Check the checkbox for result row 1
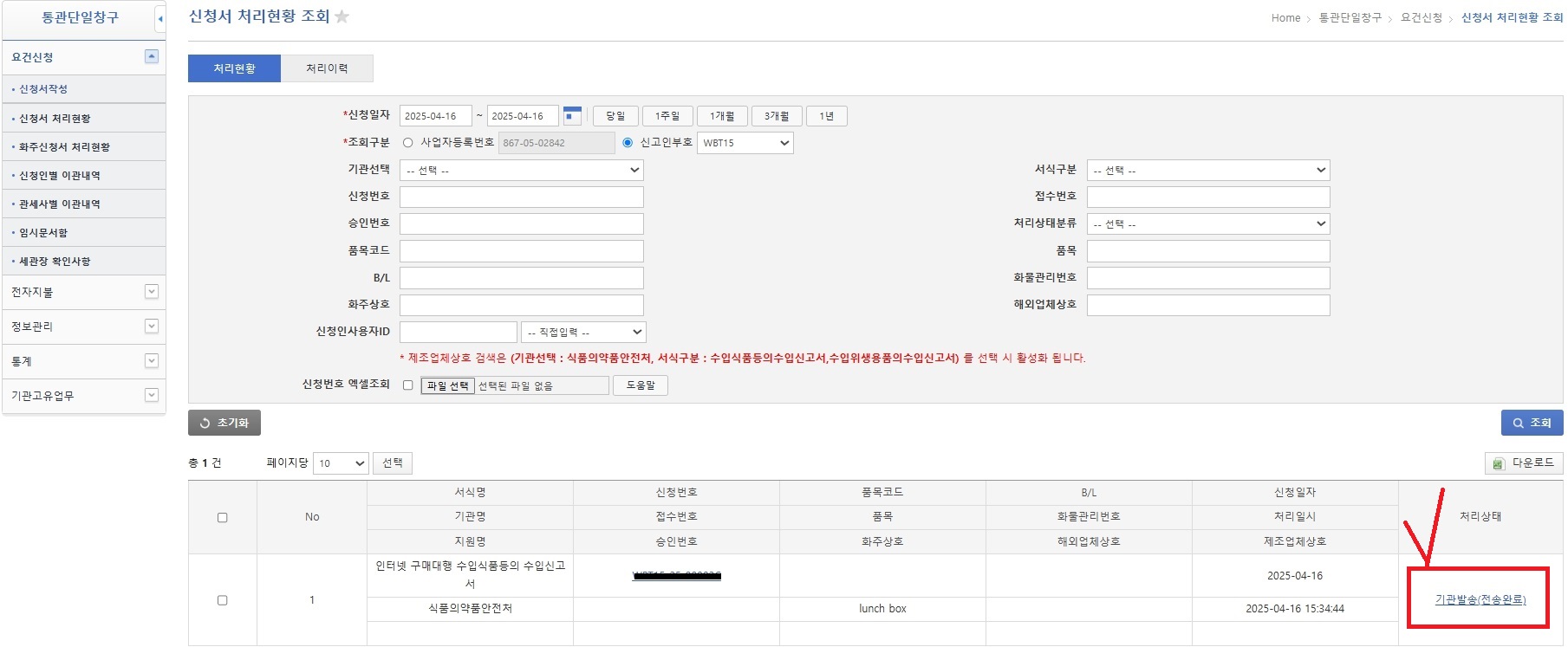 click(223, 600)
